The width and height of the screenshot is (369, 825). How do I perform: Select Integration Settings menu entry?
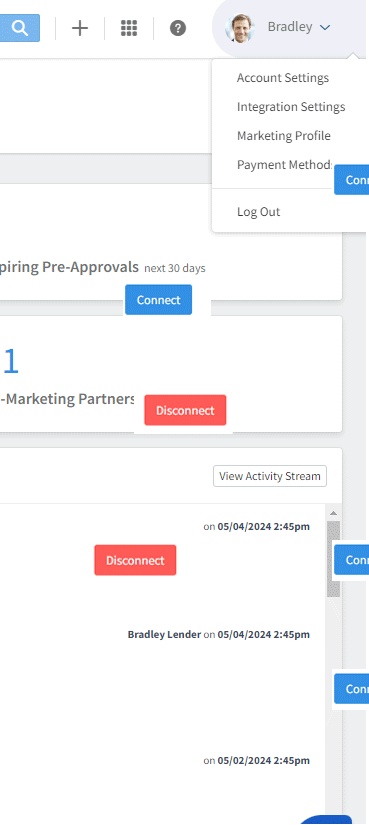point(291,107)
